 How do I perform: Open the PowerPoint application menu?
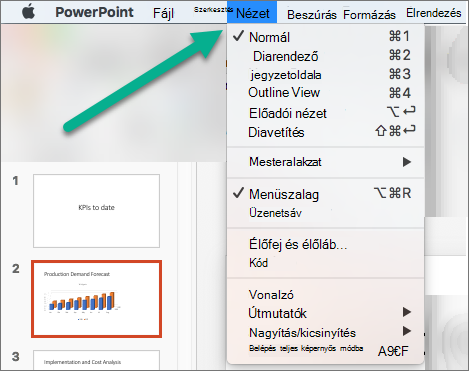[94, 12]
